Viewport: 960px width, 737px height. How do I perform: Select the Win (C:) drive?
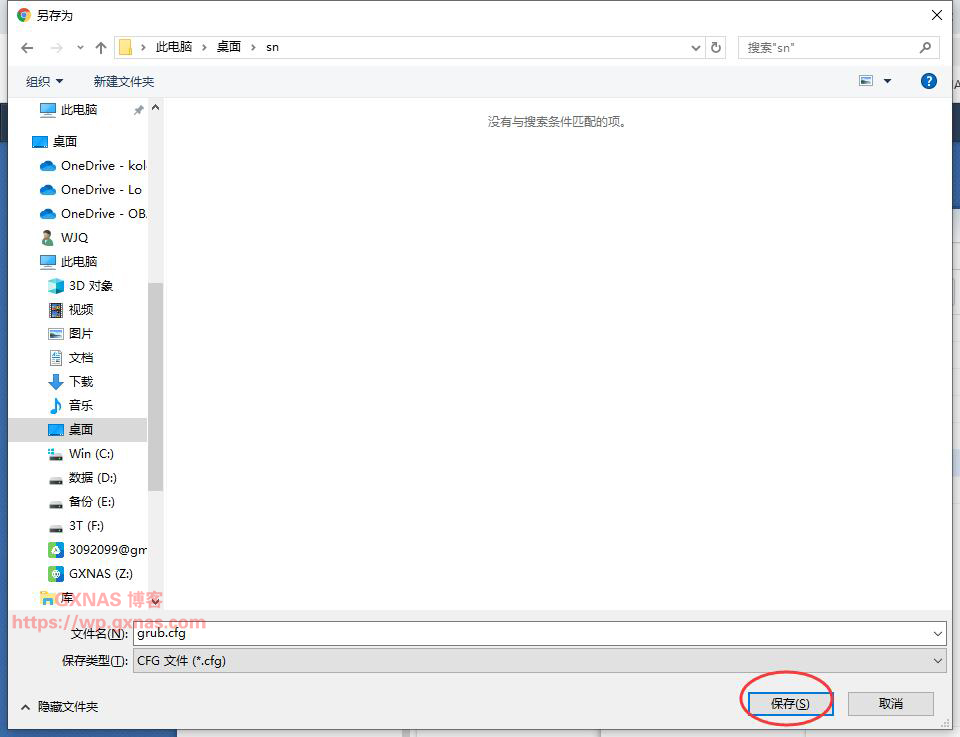86,453
